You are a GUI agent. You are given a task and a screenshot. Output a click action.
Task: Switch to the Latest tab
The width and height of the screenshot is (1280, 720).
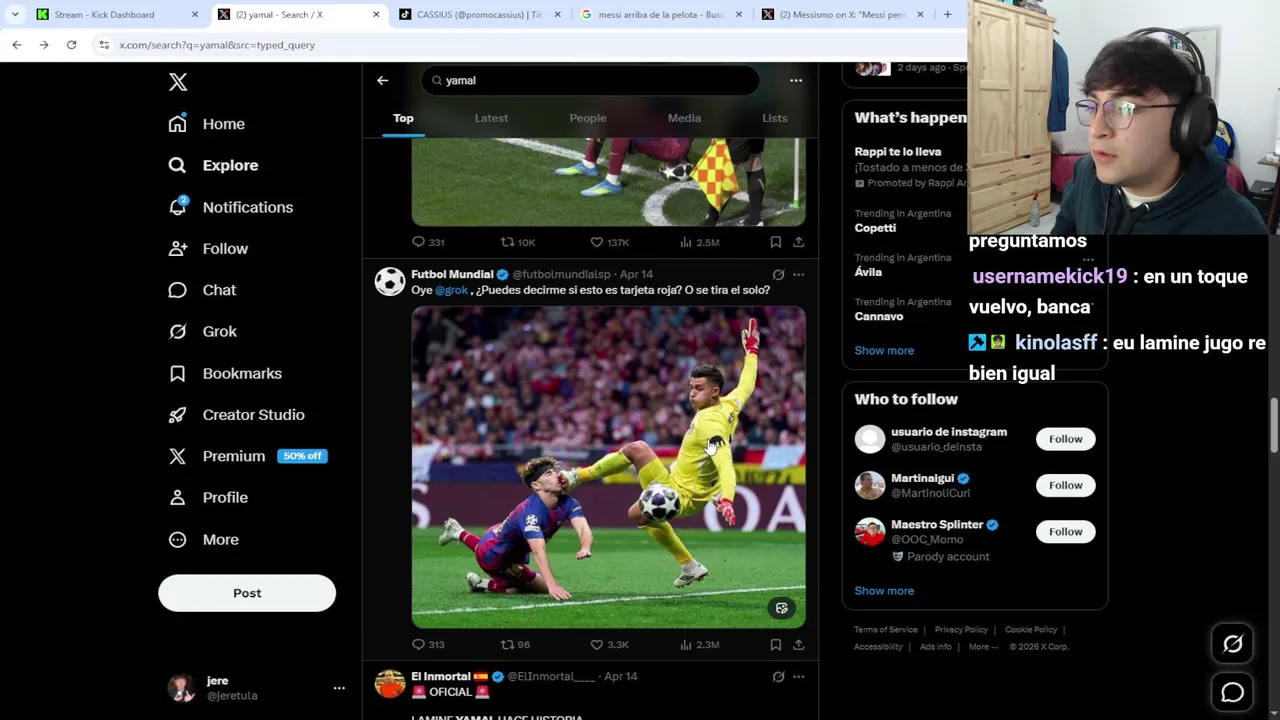491,118
